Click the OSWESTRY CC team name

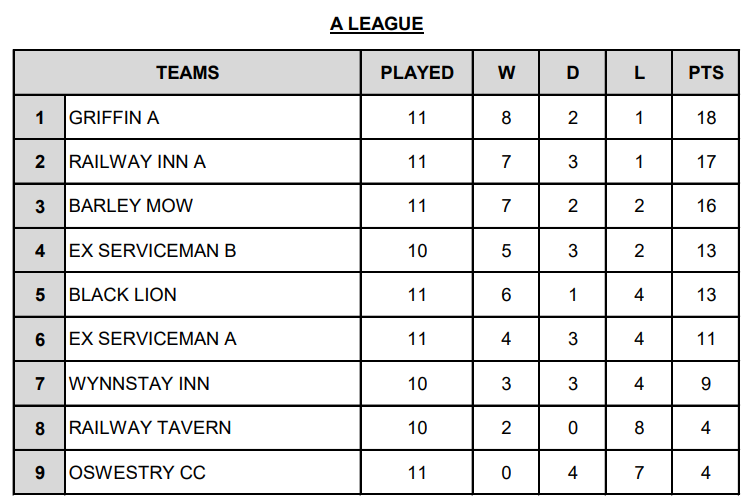137,472
